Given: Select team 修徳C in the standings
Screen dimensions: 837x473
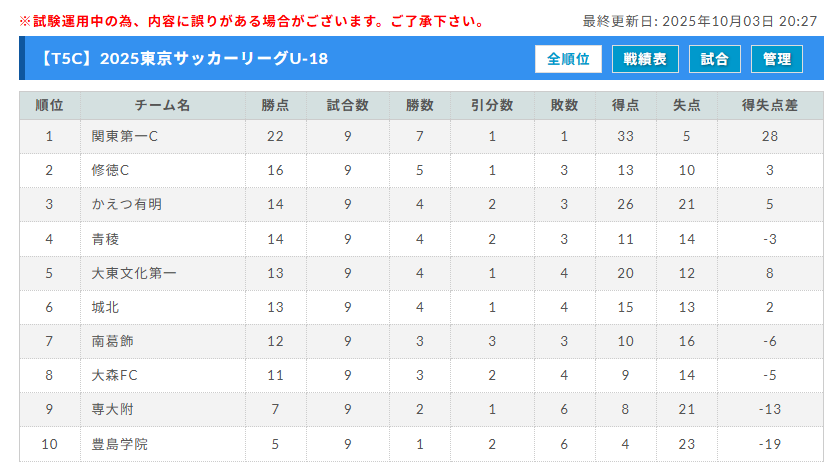Looking at the screenshot, I should [111, 171].
